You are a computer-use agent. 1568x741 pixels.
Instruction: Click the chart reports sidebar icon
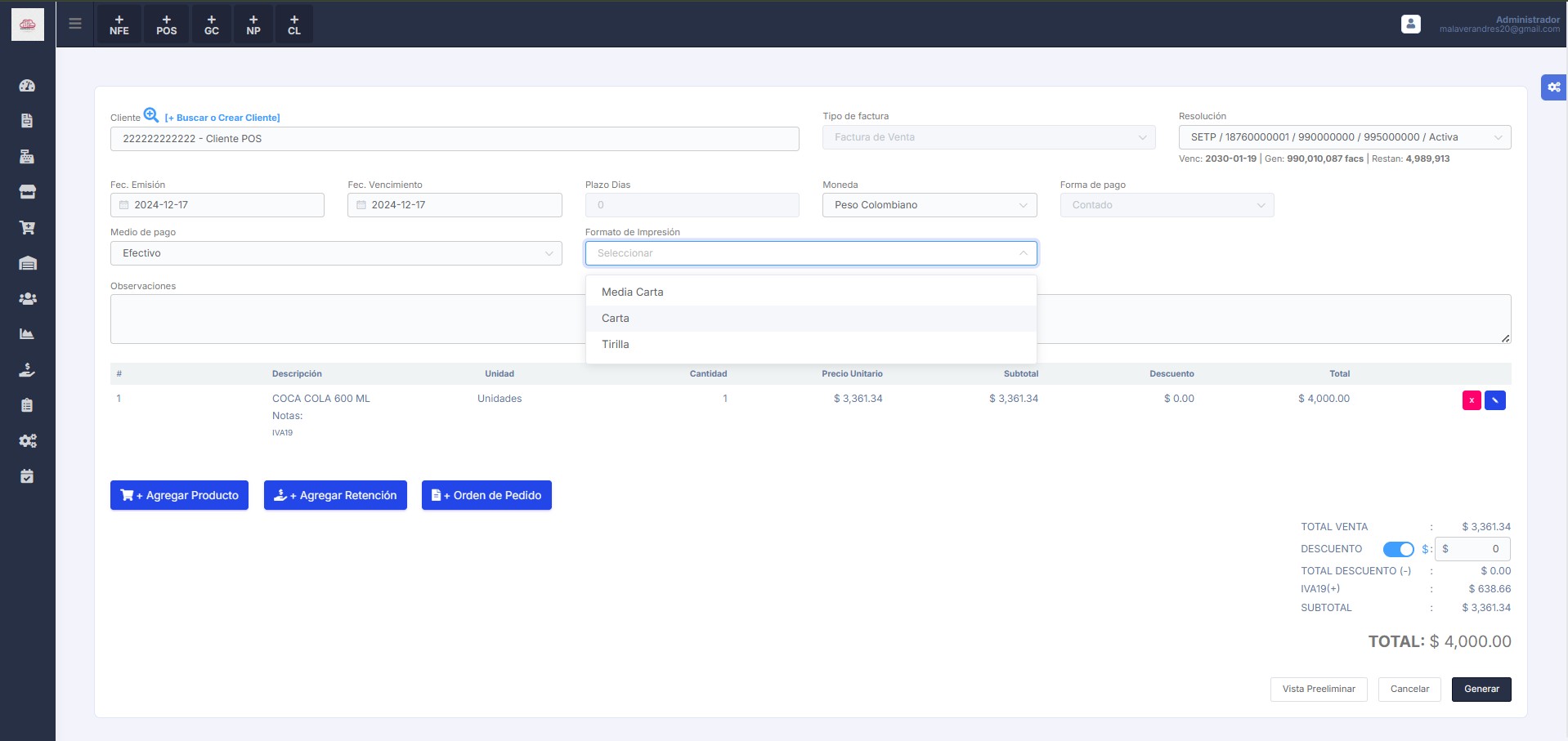27,334
